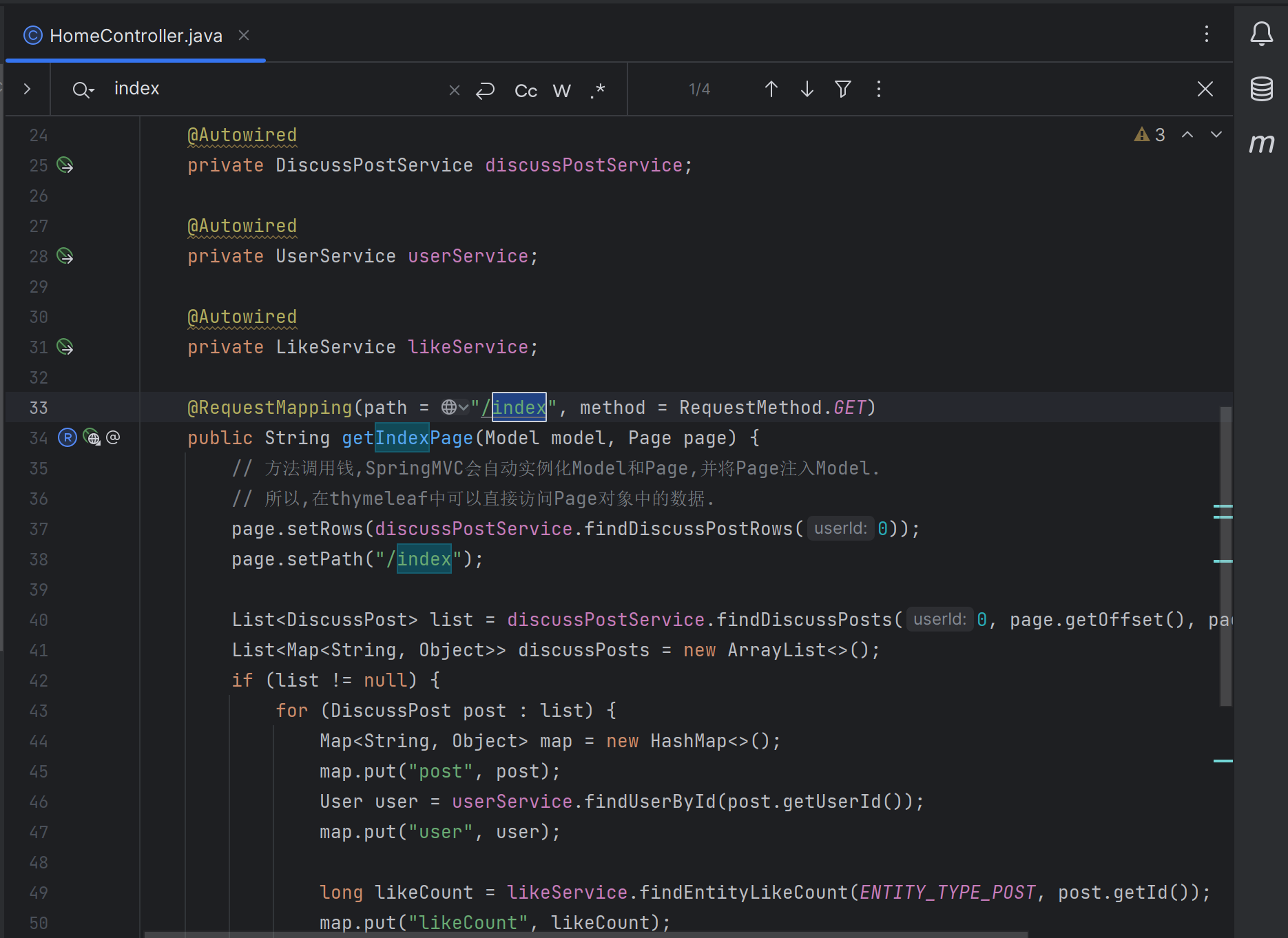Click the autowired bean gutter icon on line 25
The height and width of the screenshot is (938, 1288).
[65, 165]
